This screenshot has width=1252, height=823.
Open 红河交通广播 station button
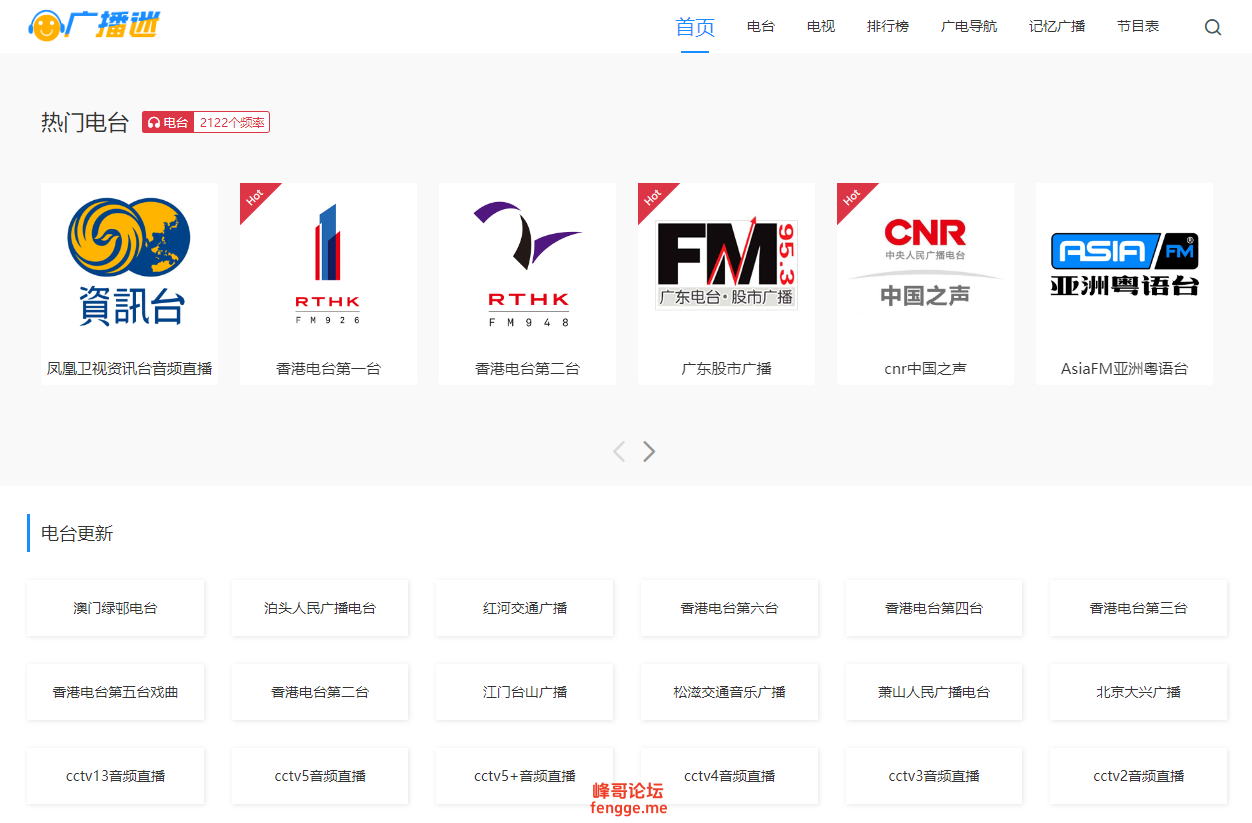pos(524,608)
